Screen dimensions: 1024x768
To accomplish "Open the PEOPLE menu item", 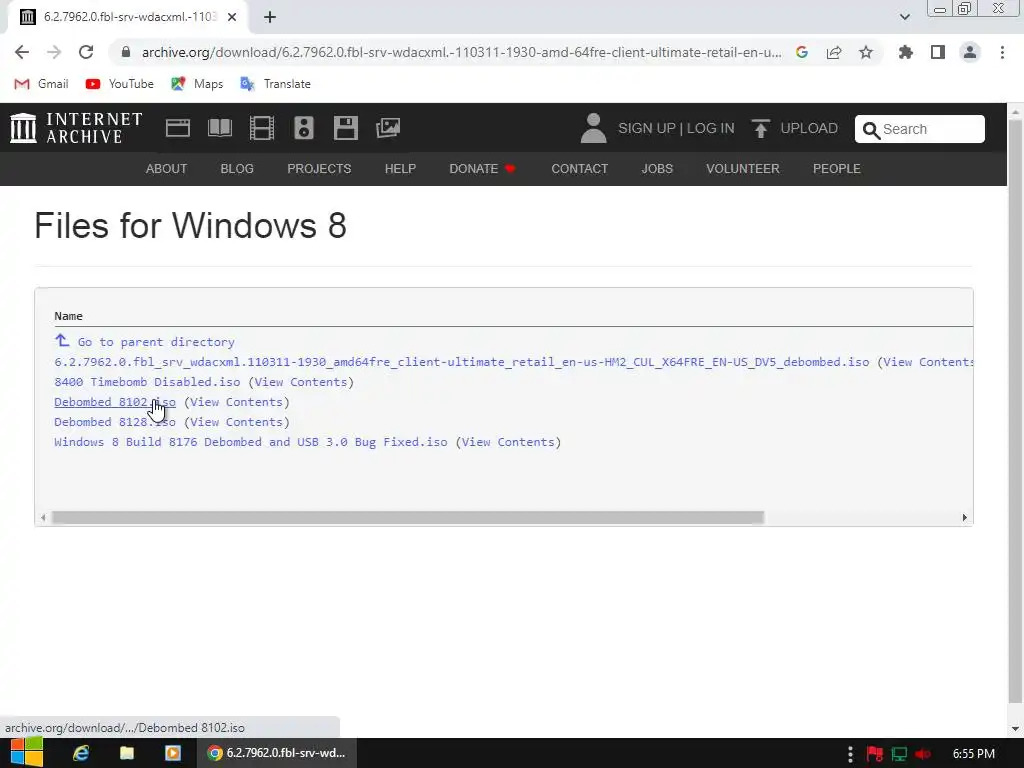I will pyautogui.click(x=837, y=168).
